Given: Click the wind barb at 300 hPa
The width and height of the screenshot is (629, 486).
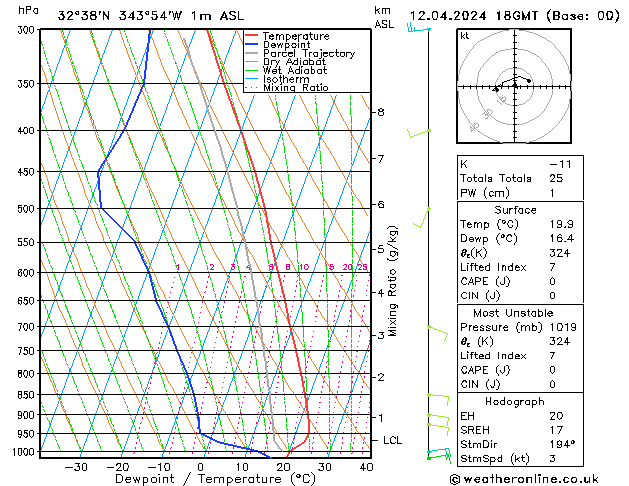Looking at the screenshot, I should (418, 28).
